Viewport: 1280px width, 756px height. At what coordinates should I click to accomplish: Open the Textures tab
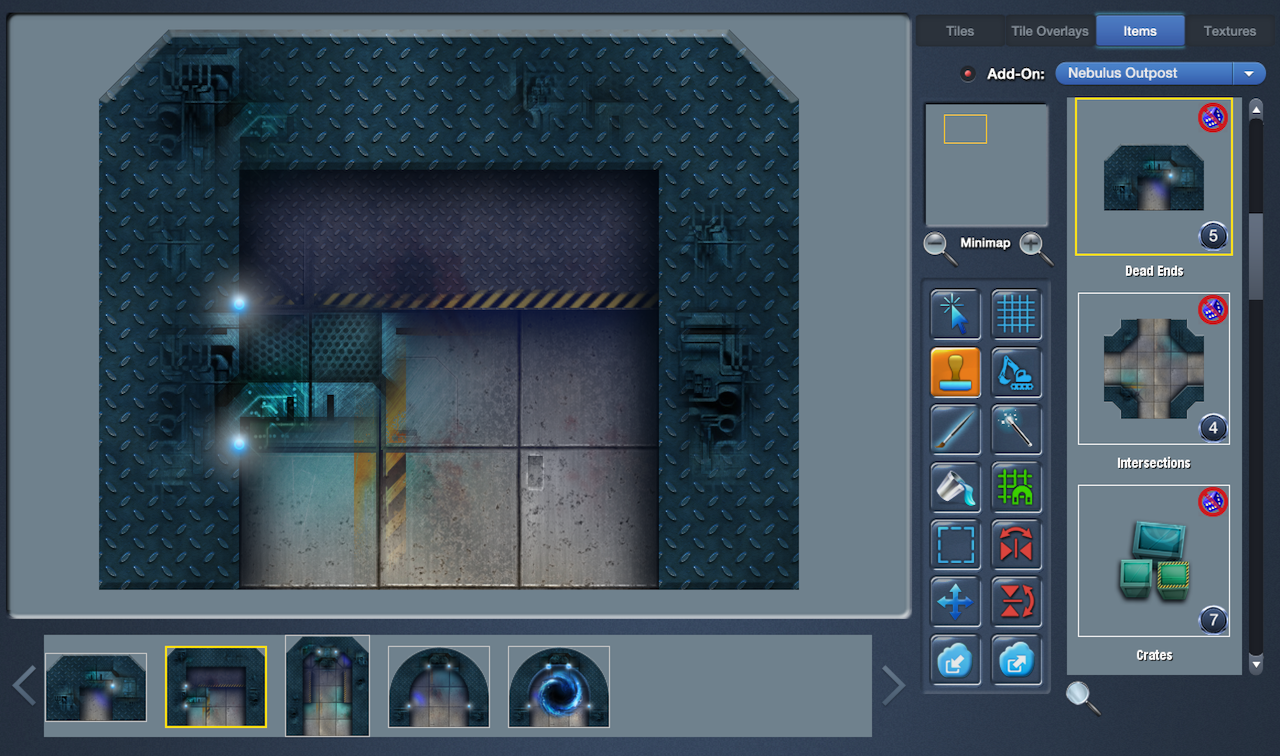(x=1229, y=31)
